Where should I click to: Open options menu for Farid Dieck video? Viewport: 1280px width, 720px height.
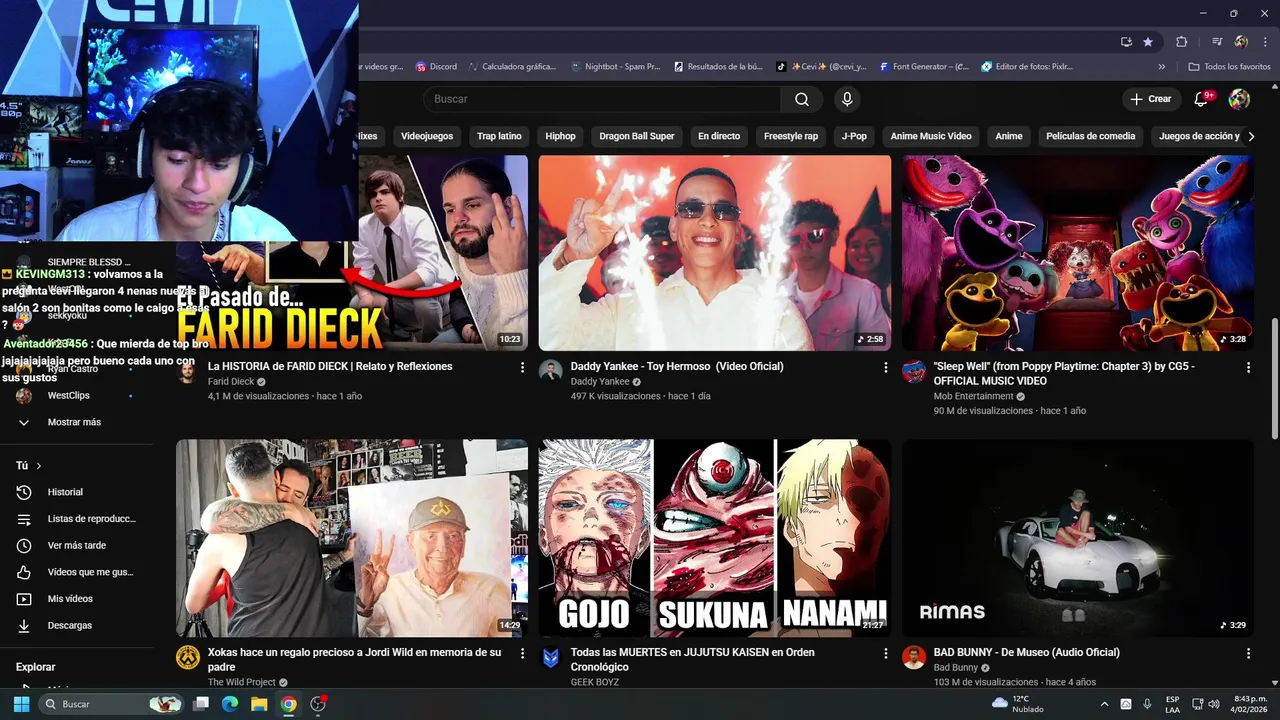coord(522,368)
